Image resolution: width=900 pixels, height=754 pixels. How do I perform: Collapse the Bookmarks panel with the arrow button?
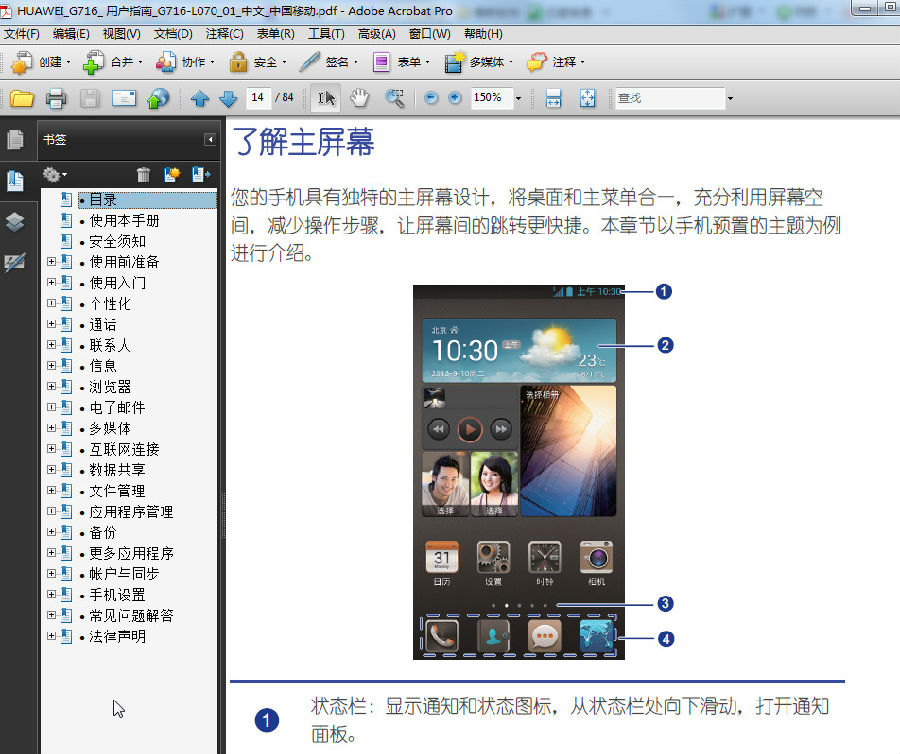[x=210, y=139]
